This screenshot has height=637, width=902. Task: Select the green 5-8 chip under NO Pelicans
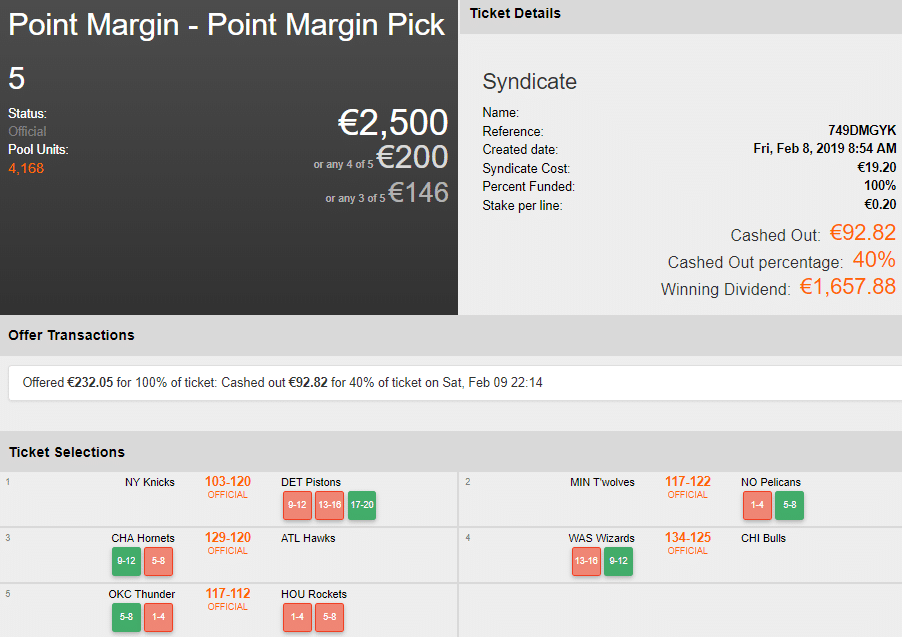(x=789, y=506)
